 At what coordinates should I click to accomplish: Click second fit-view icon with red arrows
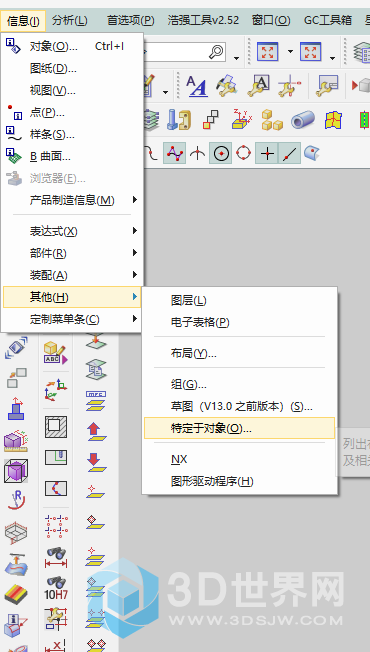pyautogui.click(x=310, y=52)
